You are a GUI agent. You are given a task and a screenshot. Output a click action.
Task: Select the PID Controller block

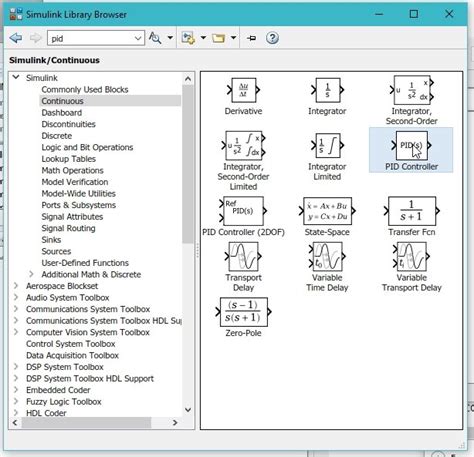[x=412, y=146]
